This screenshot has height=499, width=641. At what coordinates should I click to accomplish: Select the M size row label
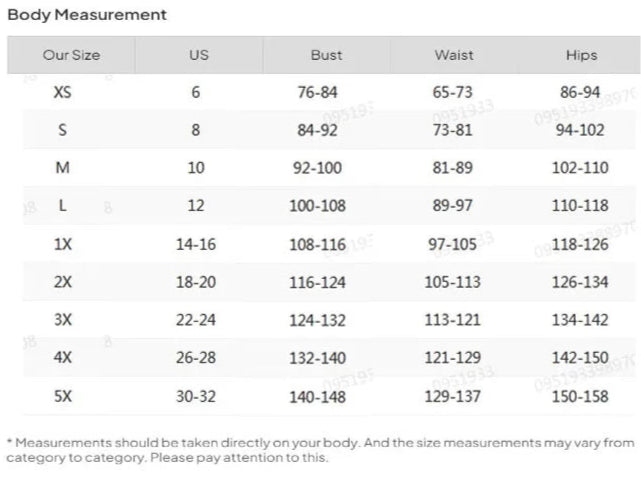point(63,168)
